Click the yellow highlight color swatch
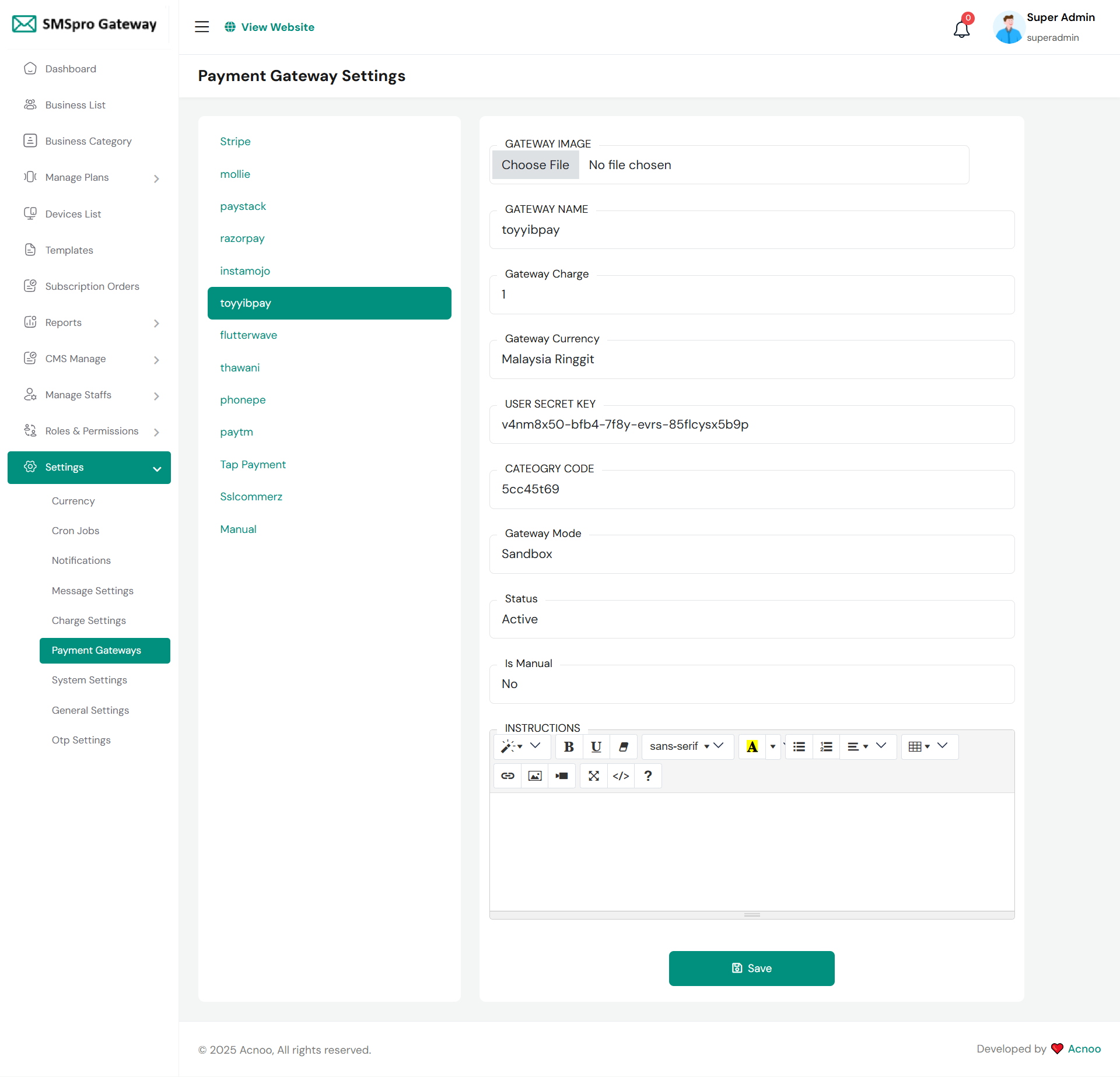 (x=752, y=746)
